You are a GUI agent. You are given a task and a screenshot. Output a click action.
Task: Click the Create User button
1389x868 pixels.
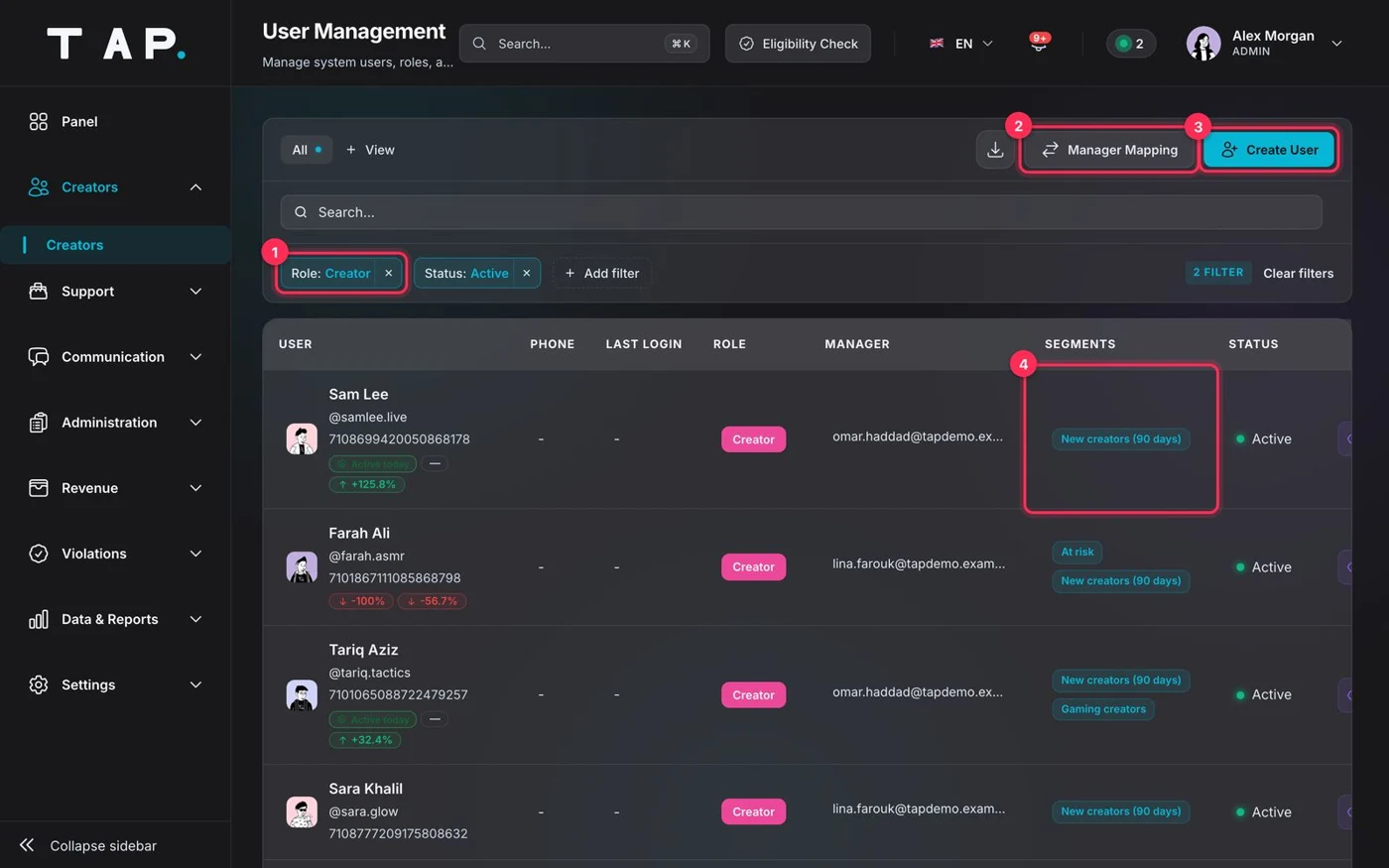(1269, 150)
